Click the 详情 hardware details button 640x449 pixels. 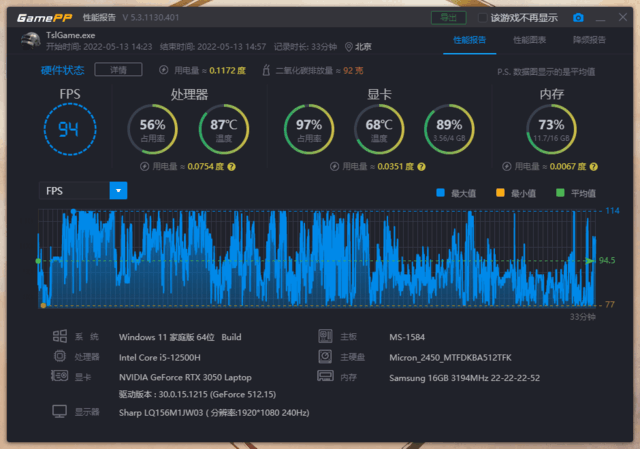117,70
